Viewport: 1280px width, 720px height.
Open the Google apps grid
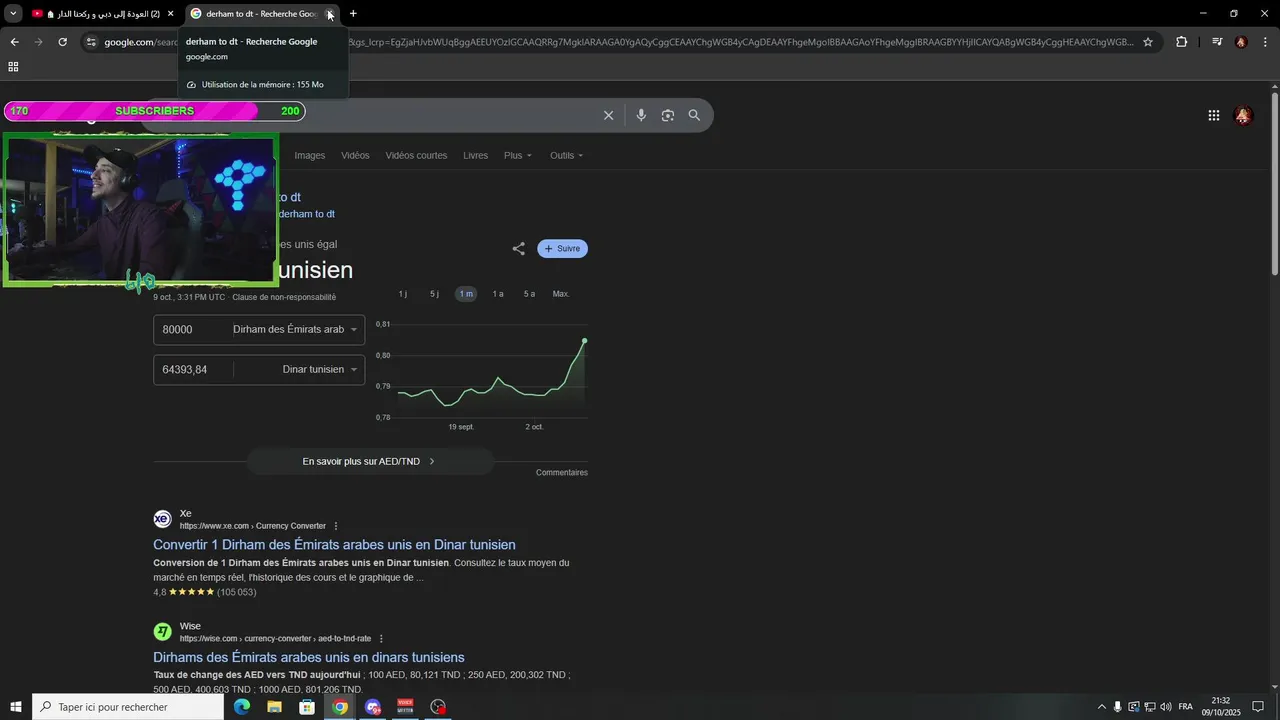tap(1214, 116)
